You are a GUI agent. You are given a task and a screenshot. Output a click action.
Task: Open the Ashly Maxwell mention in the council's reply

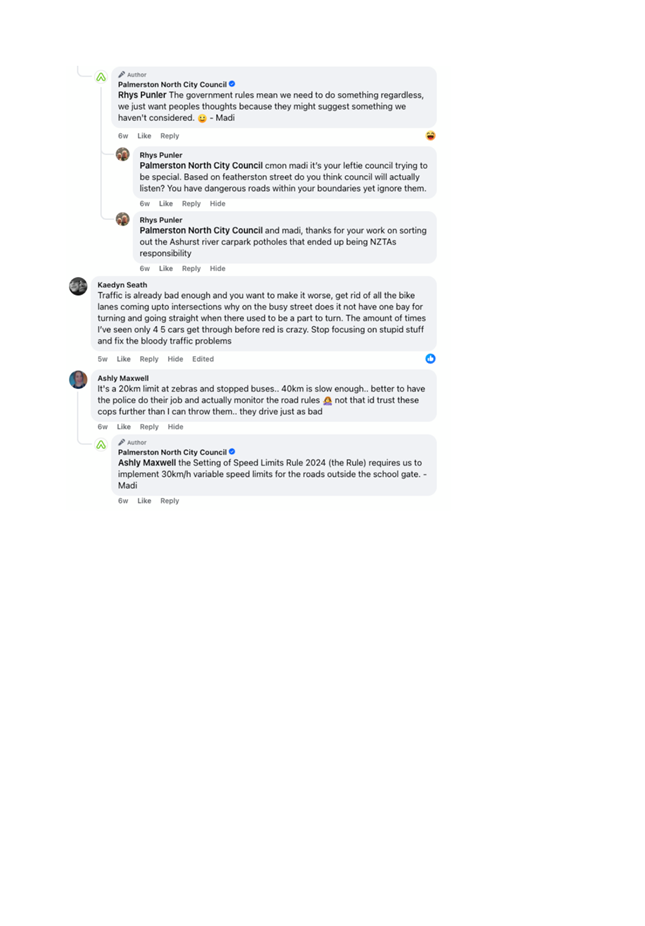pyautogui.click(x=146, y=463)
